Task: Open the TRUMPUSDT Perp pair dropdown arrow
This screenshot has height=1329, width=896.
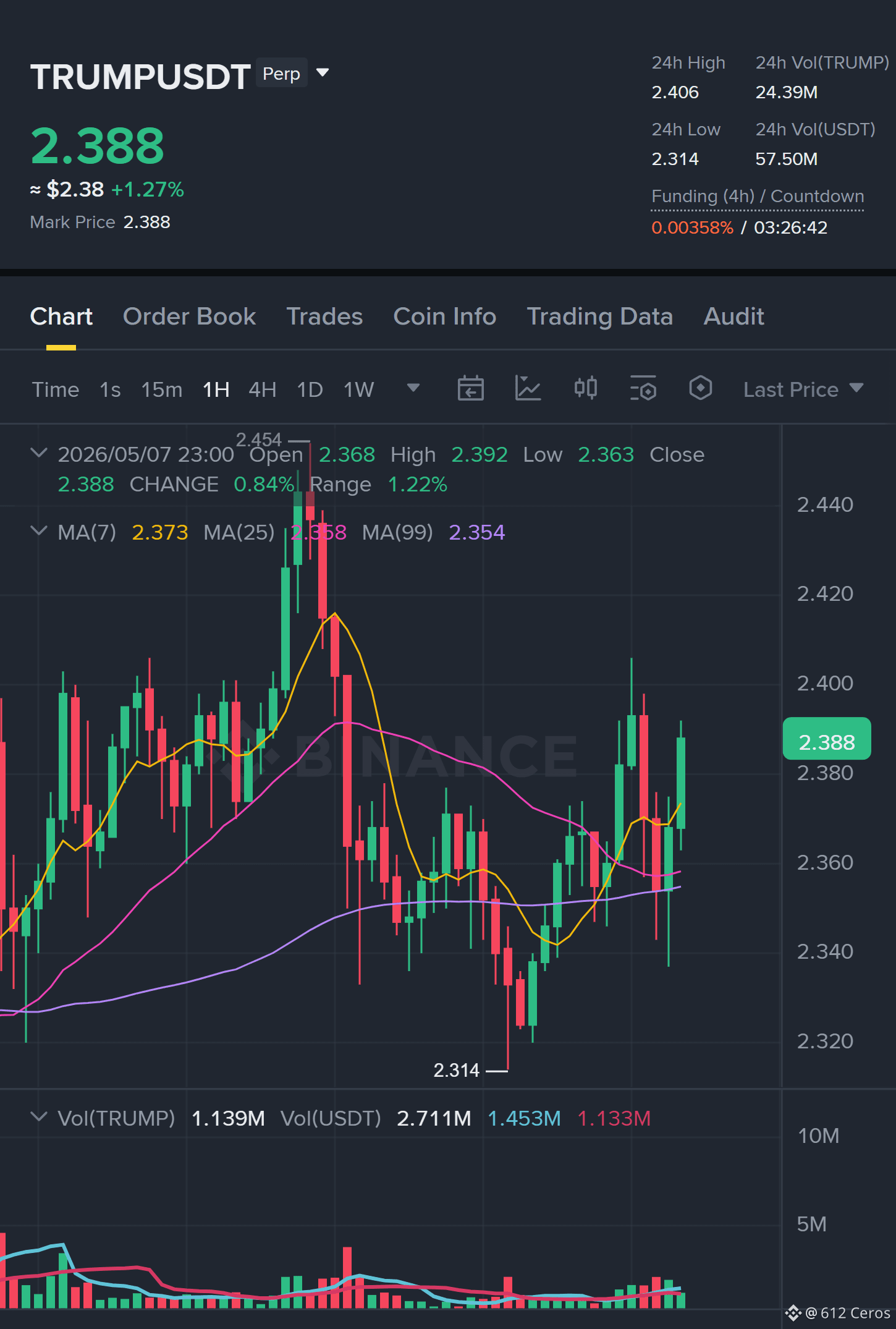Action: [323, 73]
